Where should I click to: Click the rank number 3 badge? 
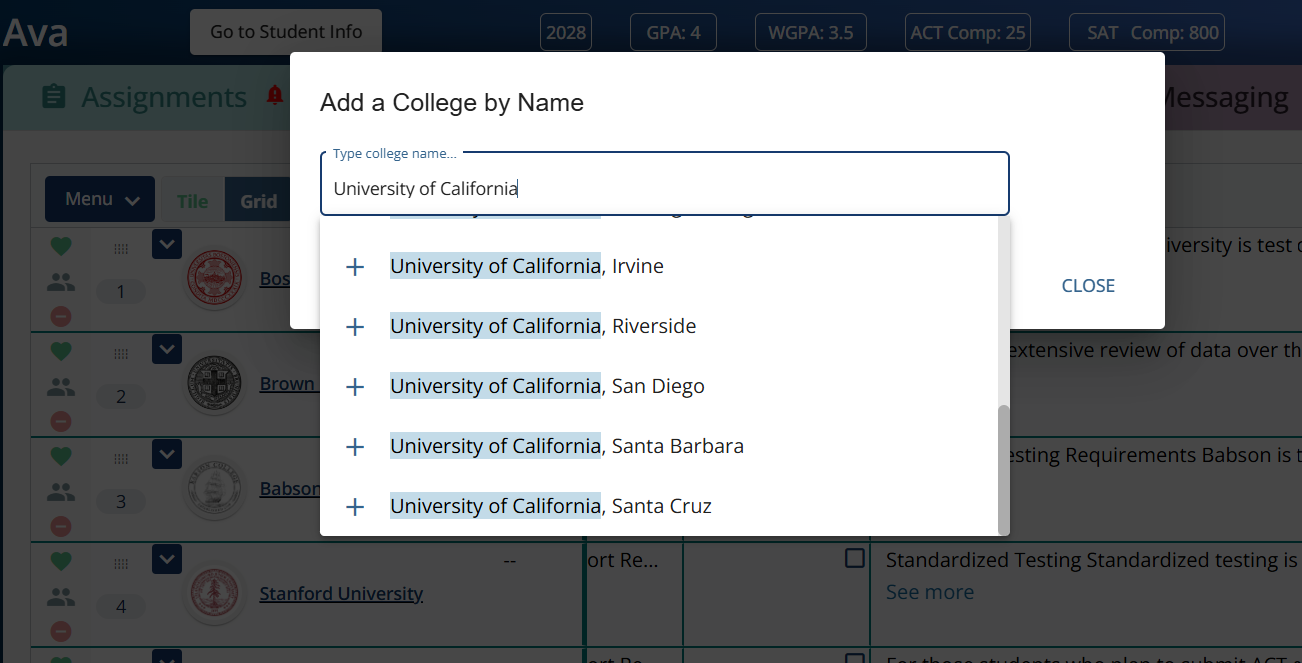click(x=121, y=502)
